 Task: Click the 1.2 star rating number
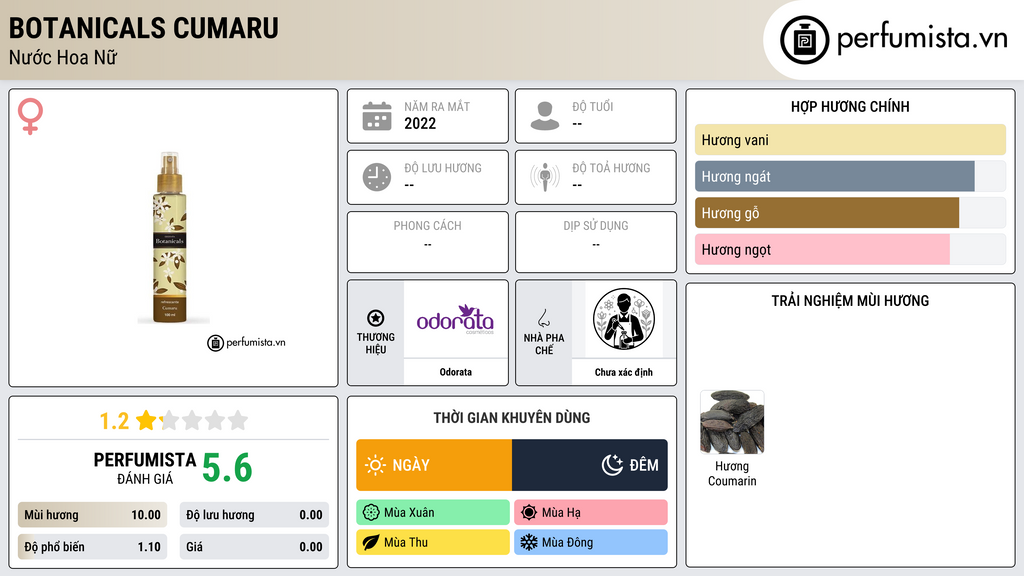pos(114,421)
